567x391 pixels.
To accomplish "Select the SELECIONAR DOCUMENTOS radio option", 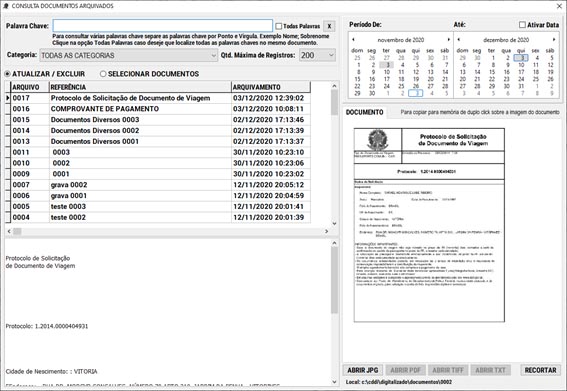I will [103, 74].
